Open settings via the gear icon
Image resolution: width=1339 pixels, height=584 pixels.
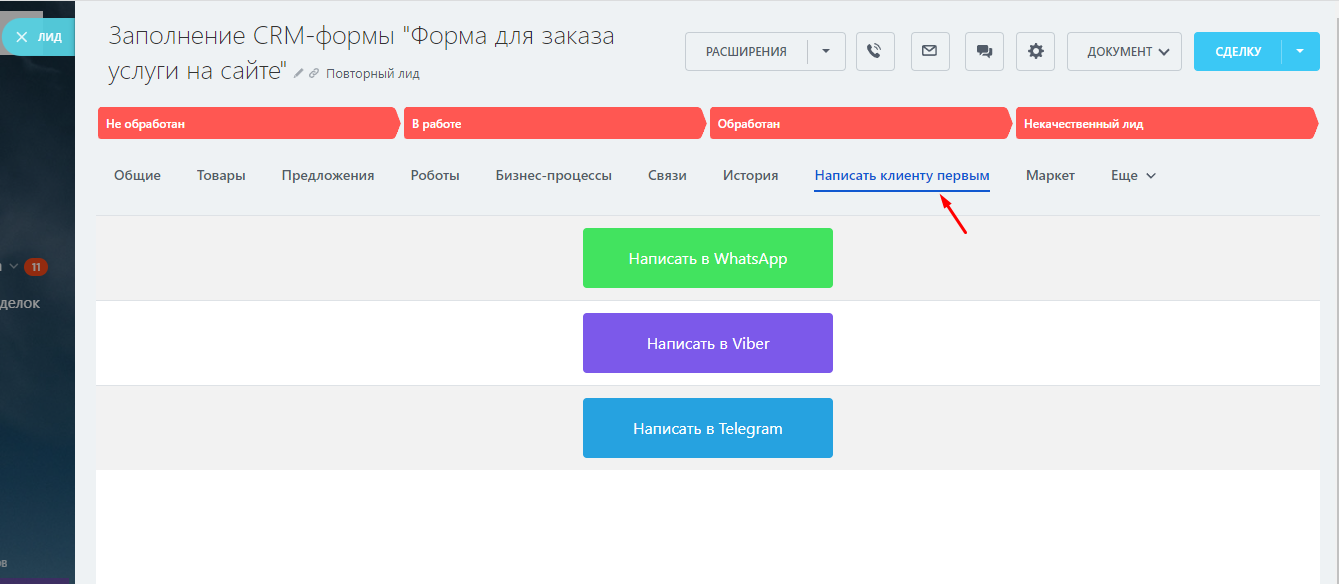pos(1035,51)
